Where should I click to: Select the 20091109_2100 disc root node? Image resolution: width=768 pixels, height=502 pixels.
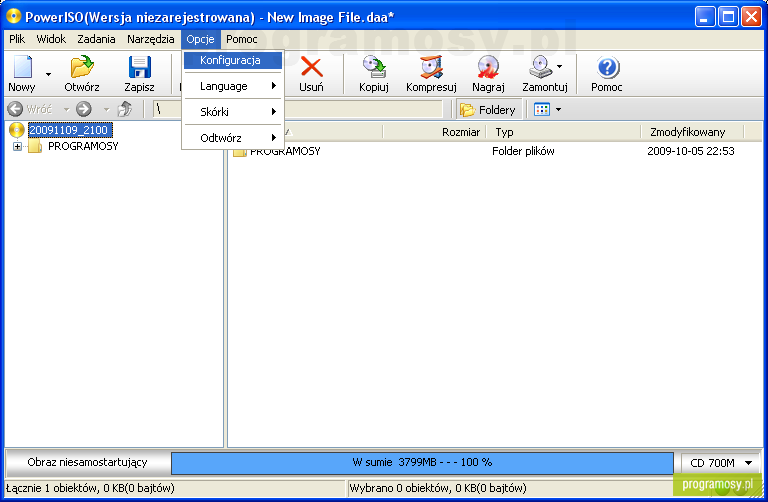(x=69, y=130)
